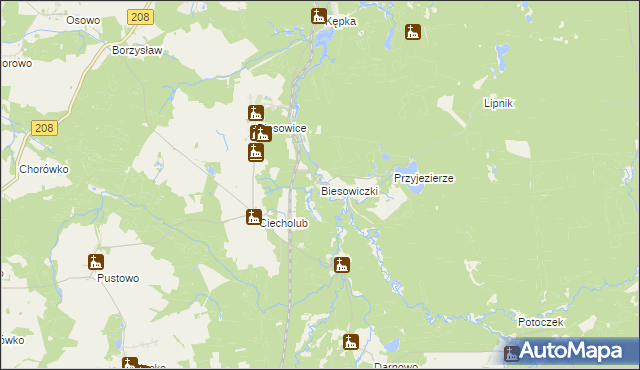Select the lowest church icon south of Biesowice
The height and width of the screenshot is (370, 640).
(x=256, y=153)
